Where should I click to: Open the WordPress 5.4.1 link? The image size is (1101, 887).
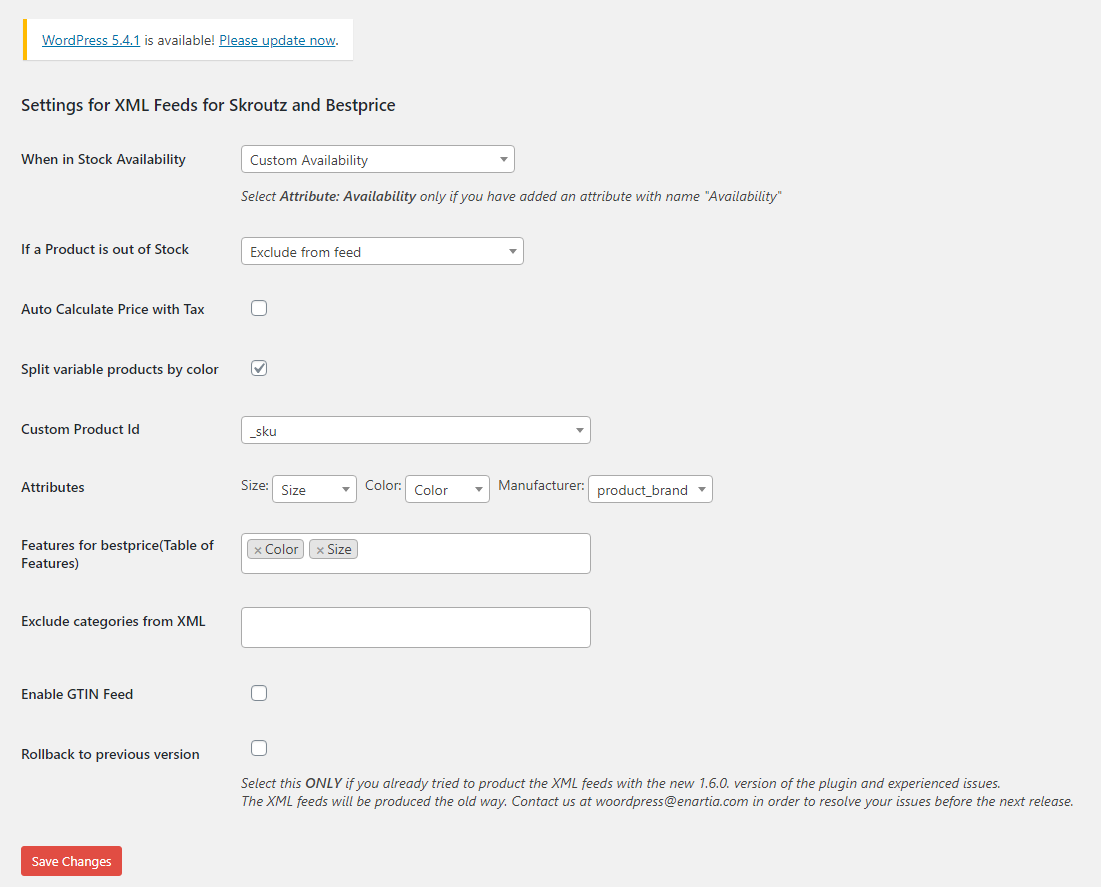coord(91,40)
